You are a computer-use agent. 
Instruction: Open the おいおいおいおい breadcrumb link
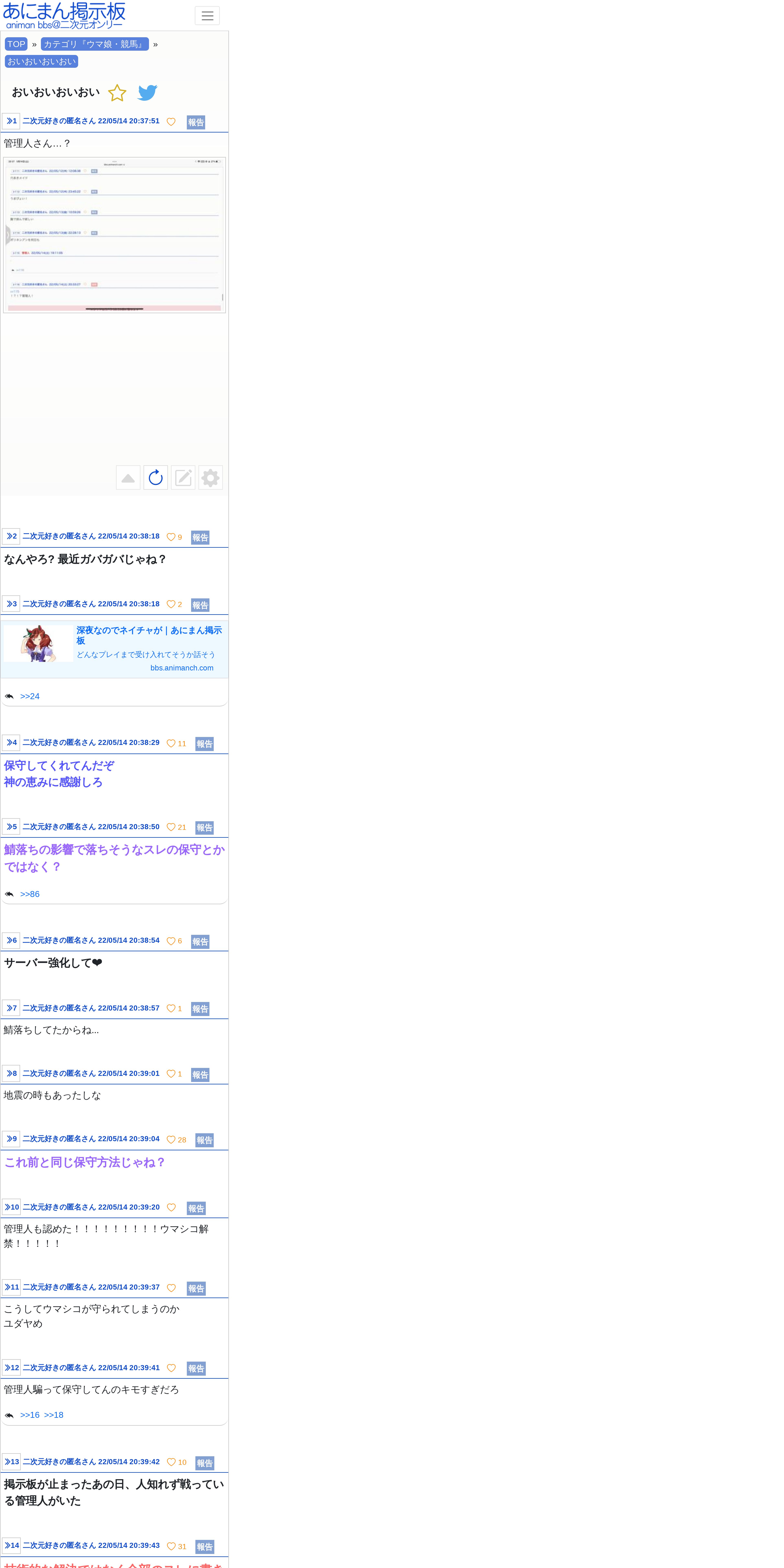tap(41, 61)
